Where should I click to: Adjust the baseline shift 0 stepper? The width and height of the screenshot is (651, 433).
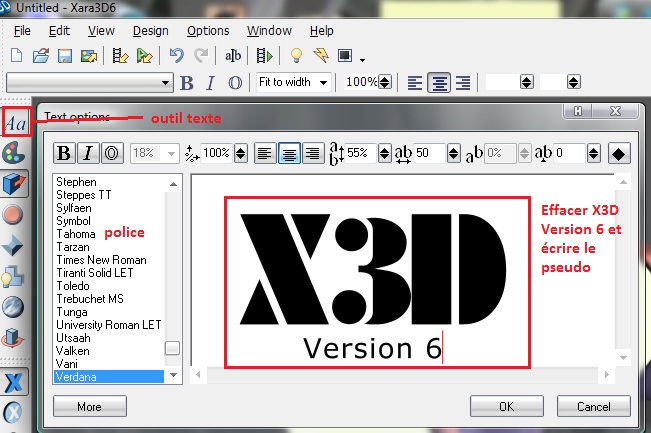point(594,154)
